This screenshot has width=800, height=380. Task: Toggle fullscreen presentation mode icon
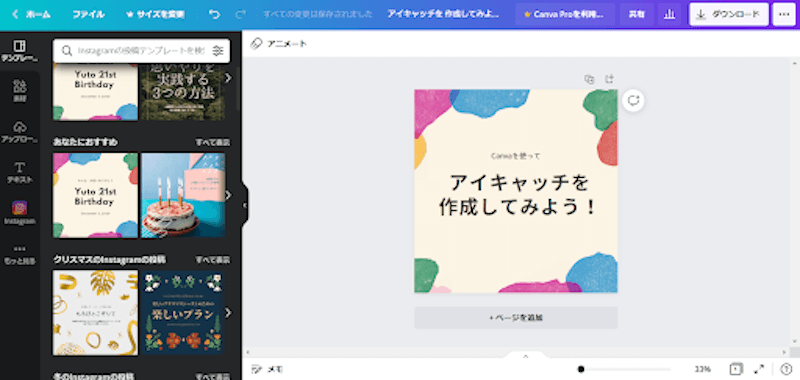click(x=759, y=369)
